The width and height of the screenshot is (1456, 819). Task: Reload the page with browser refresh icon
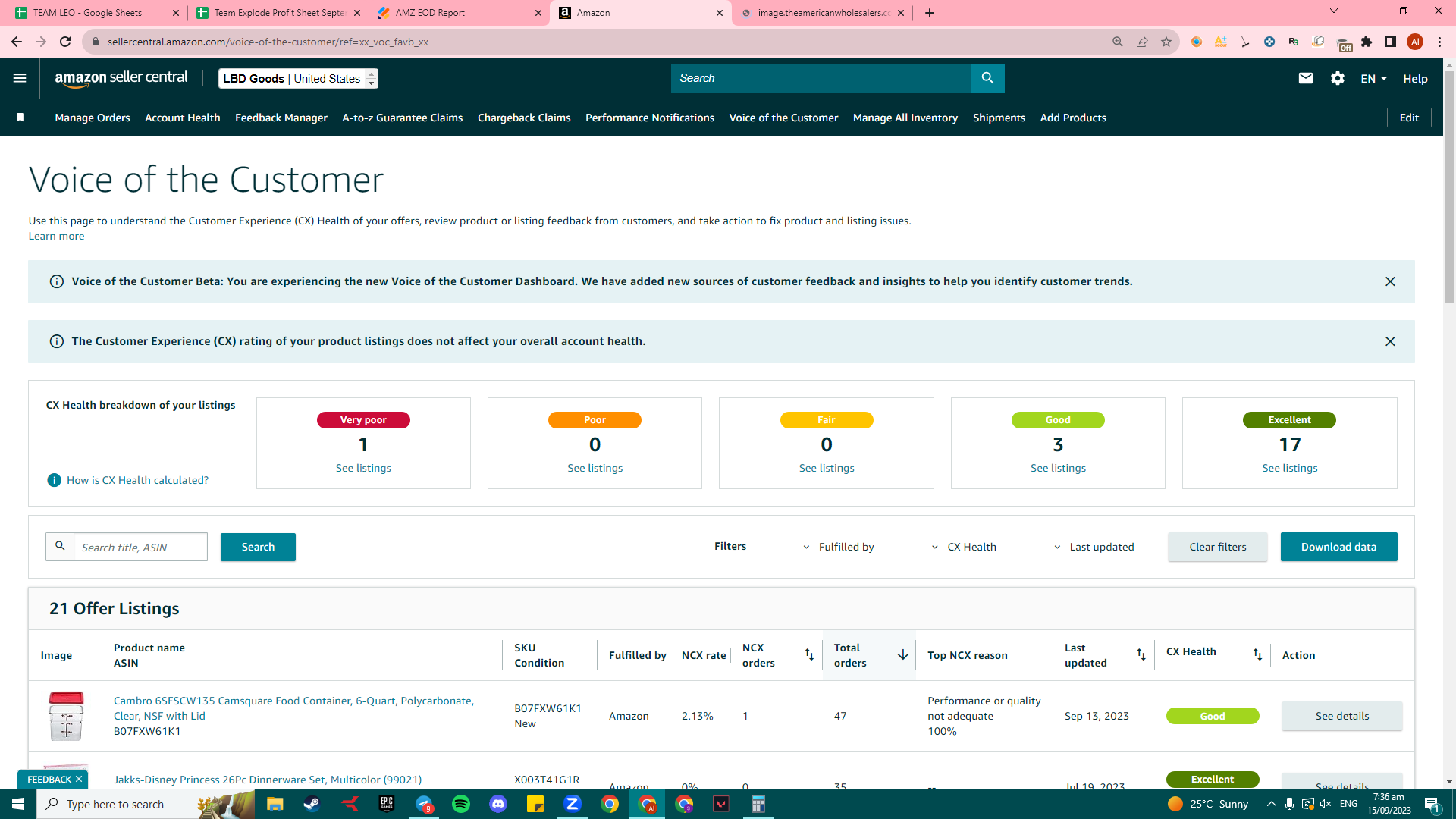65,42
